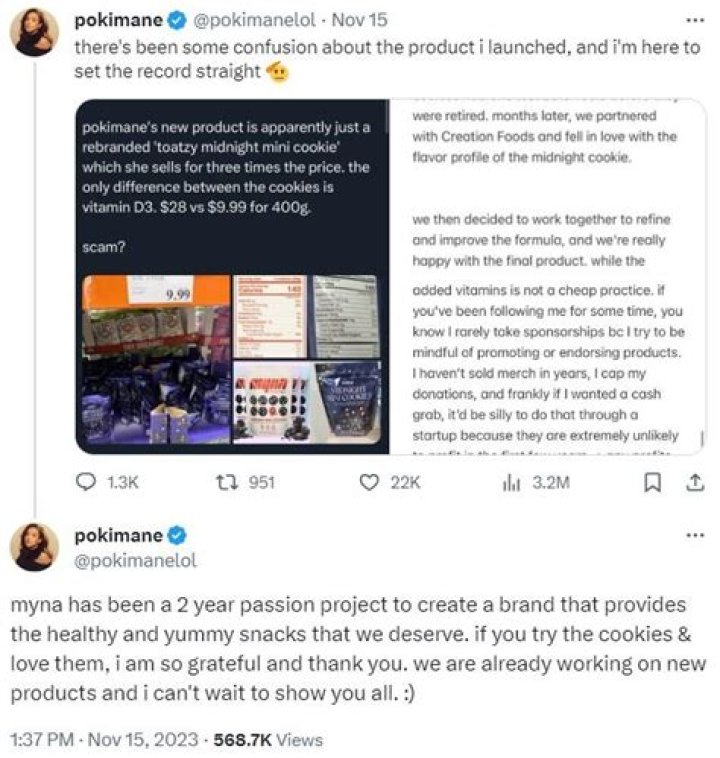Like the tweet with 22K hearts
The width and height of the screenshot is (720, 758).
click(369, 482)
